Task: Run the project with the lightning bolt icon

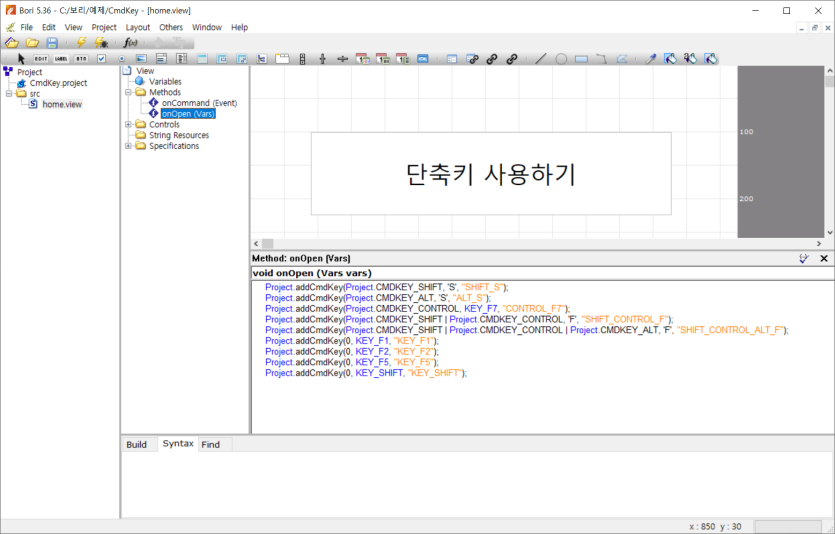Action: point(81,43)
